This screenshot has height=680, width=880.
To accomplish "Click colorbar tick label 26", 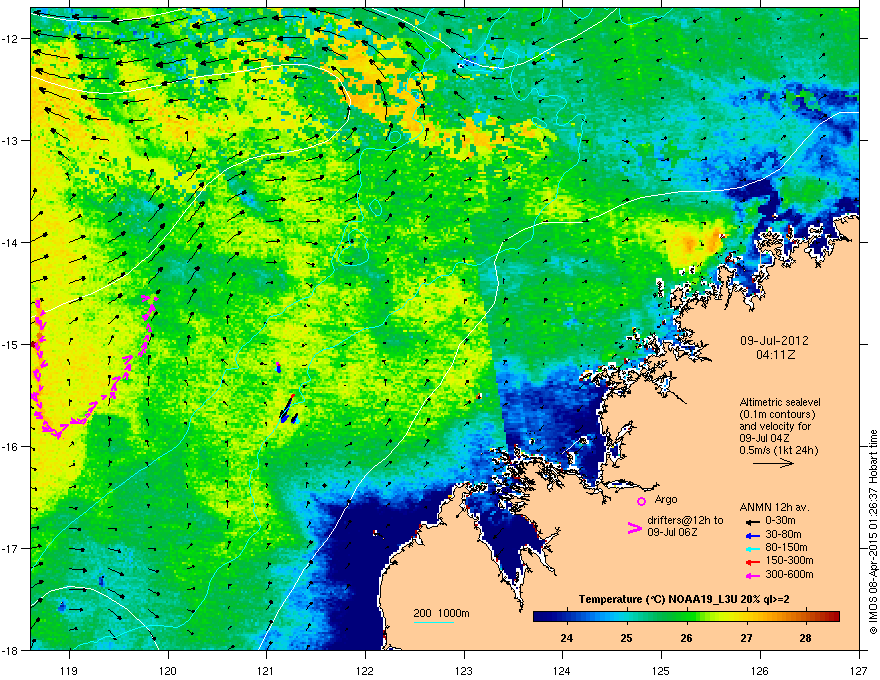I will point(686,638).
